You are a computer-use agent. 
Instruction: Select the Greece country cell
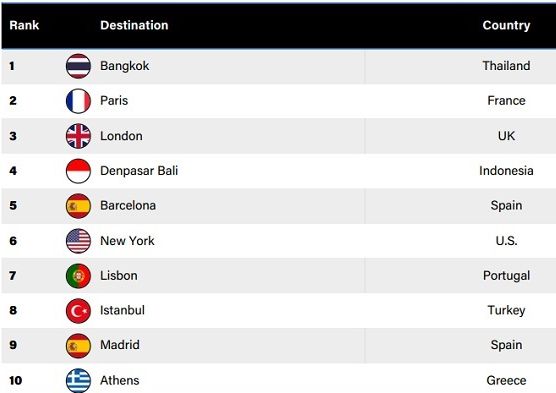[x=506, y=380]
